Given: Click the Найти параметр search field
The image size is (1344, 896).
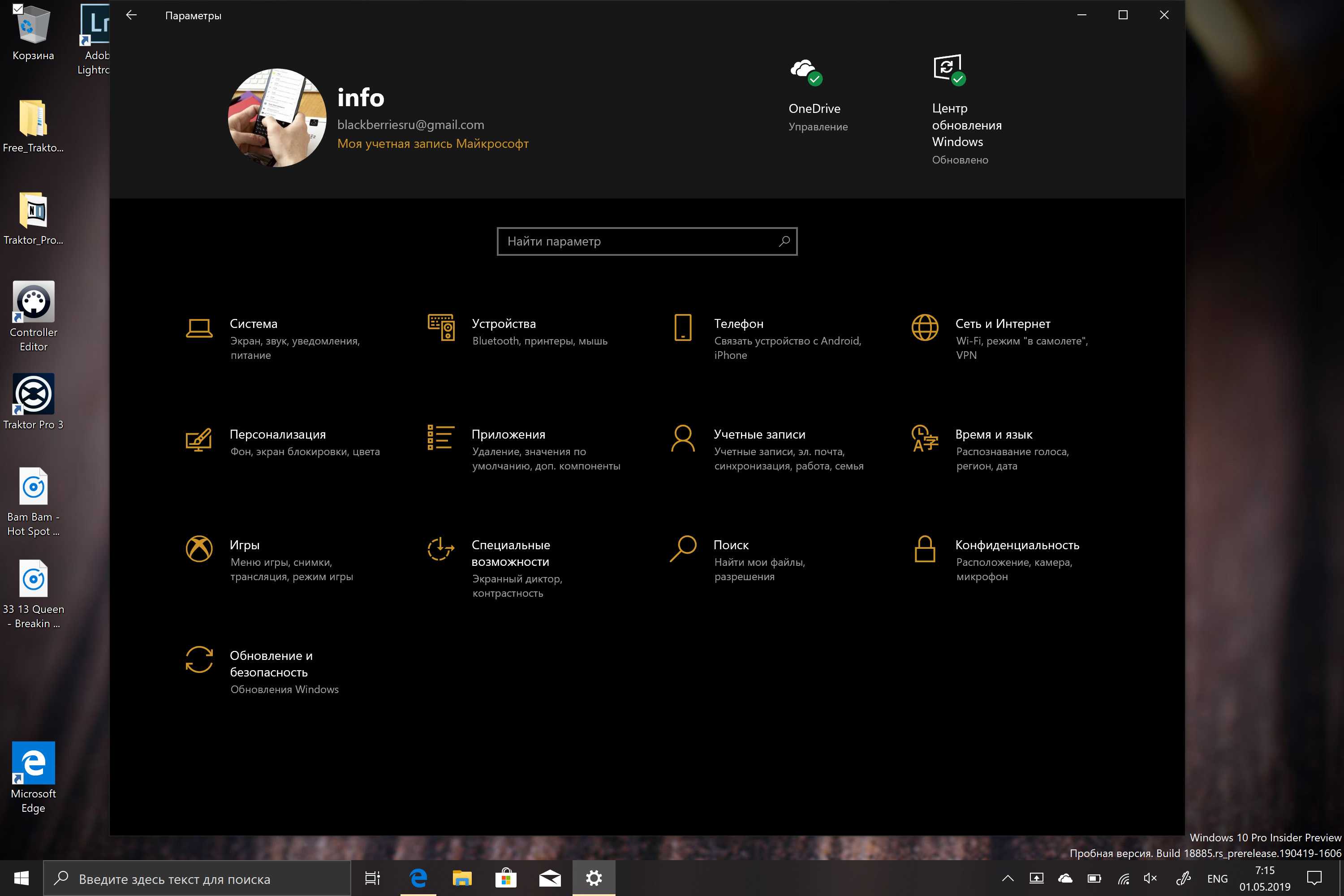Looking at the screenshot, I should 647,241.
